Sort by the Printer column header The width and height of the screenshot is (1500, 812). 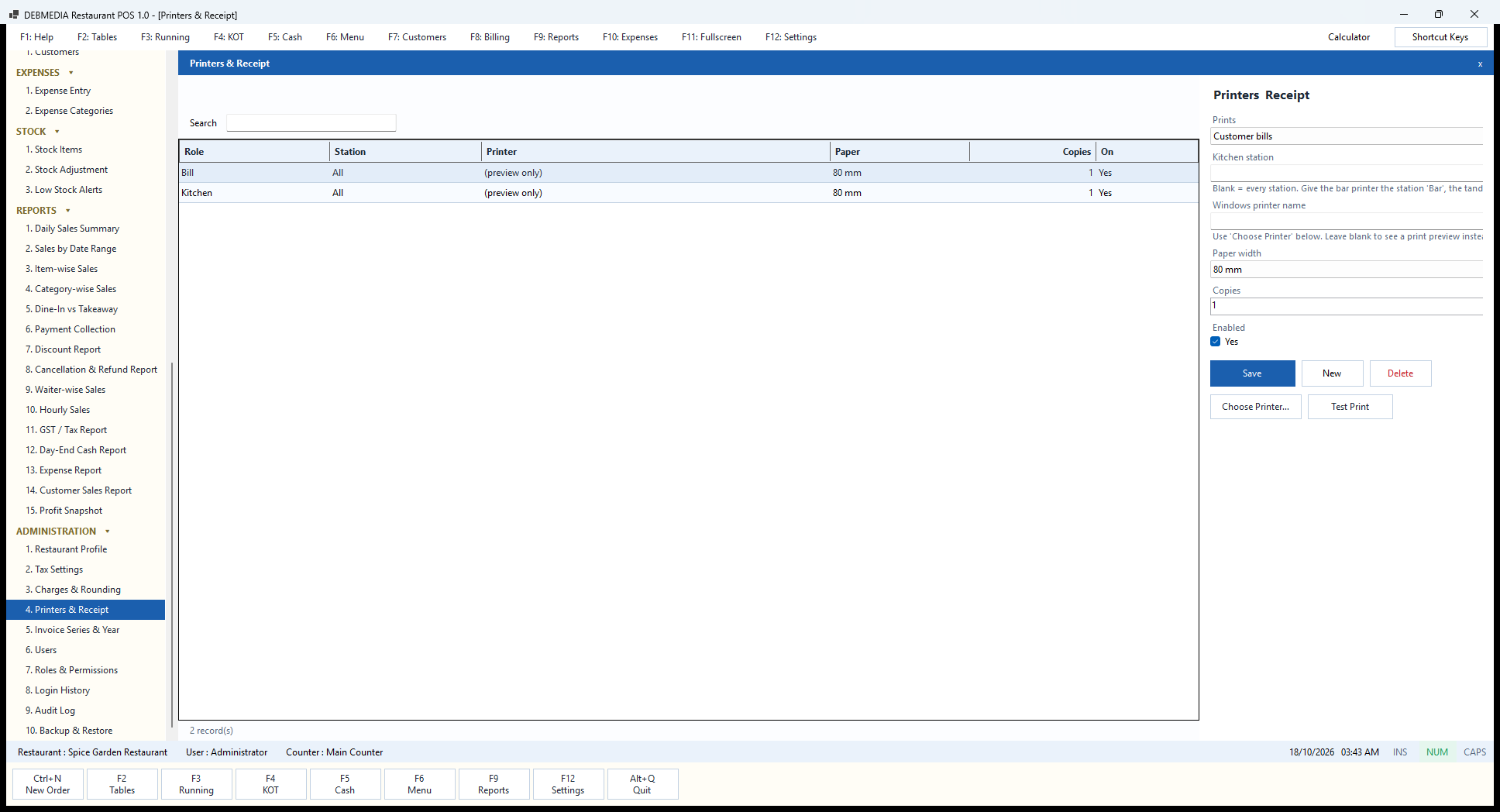[x=655, y=152]
